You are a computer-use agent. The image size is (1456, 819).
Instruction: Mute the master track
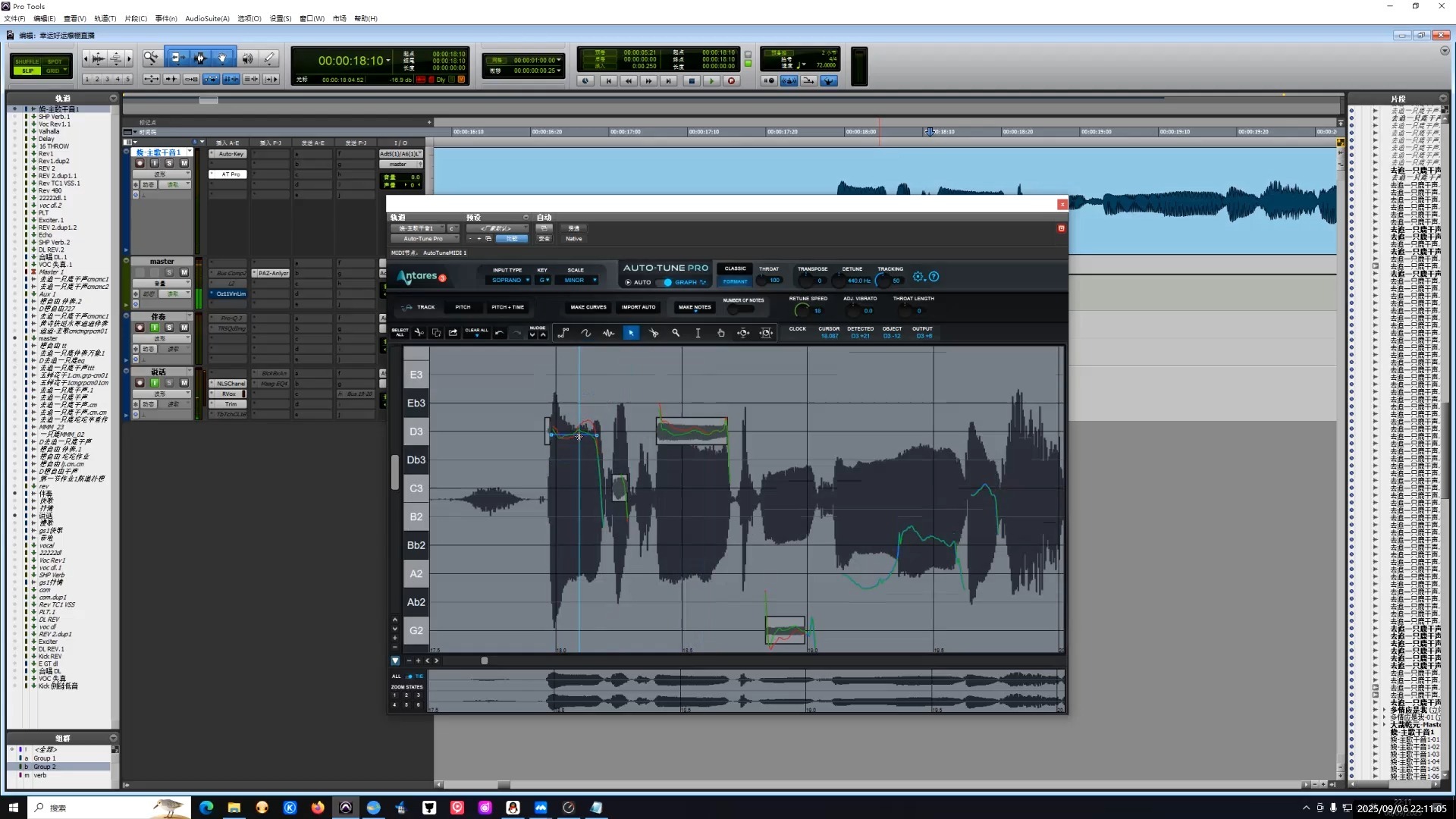pyautogui.click(x=184, y=272)
